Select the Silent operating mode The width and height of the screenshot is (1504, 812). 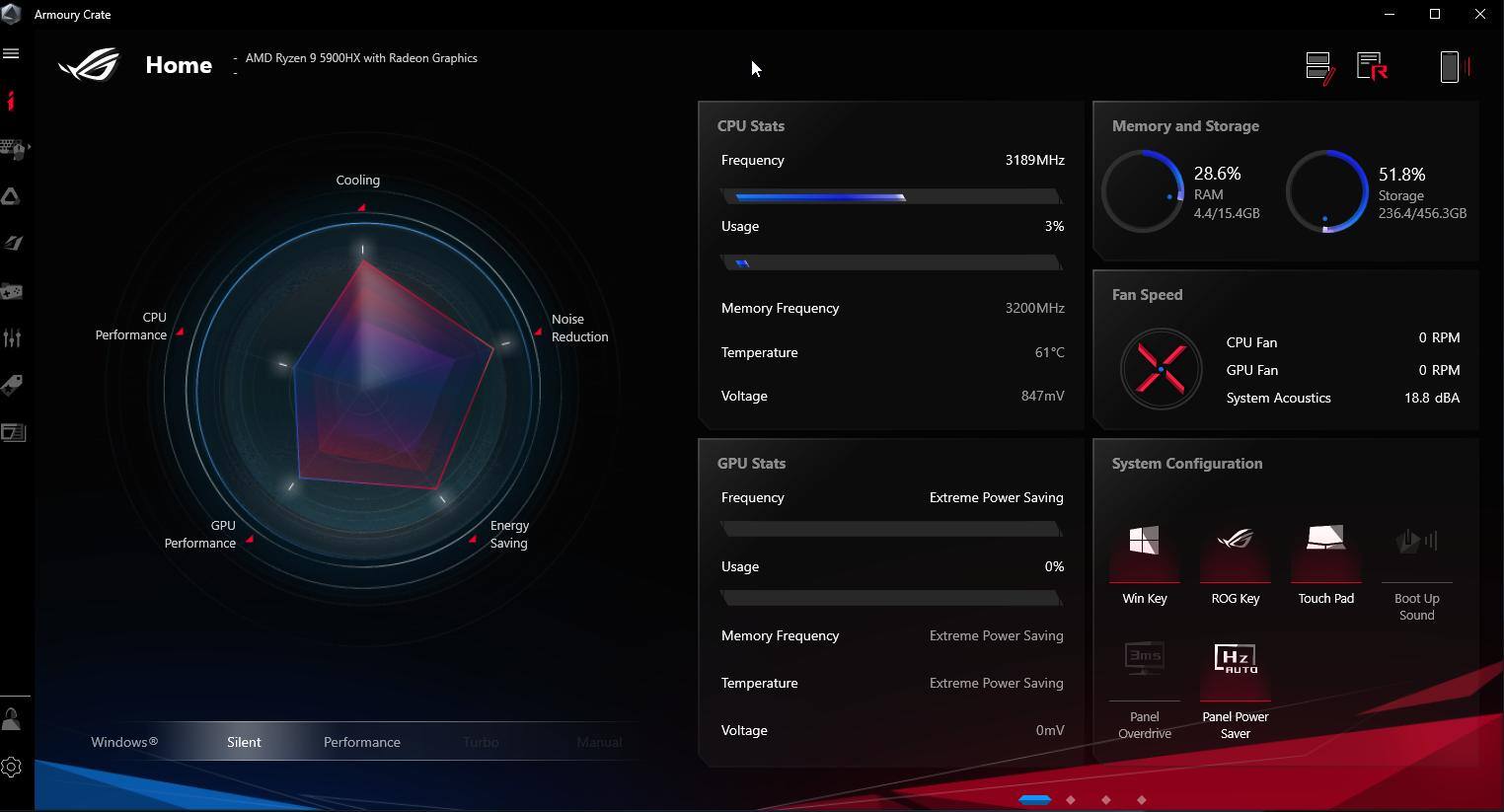[244, 742]
